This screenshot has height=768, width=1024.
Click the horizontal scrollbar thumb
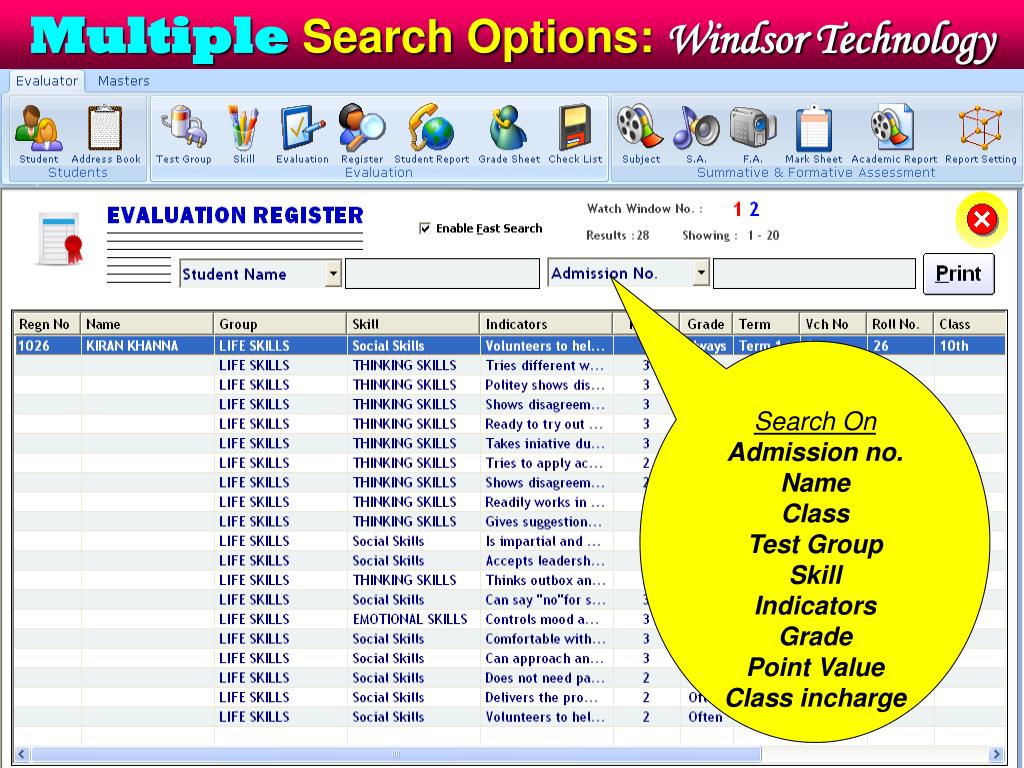point(396,754)
